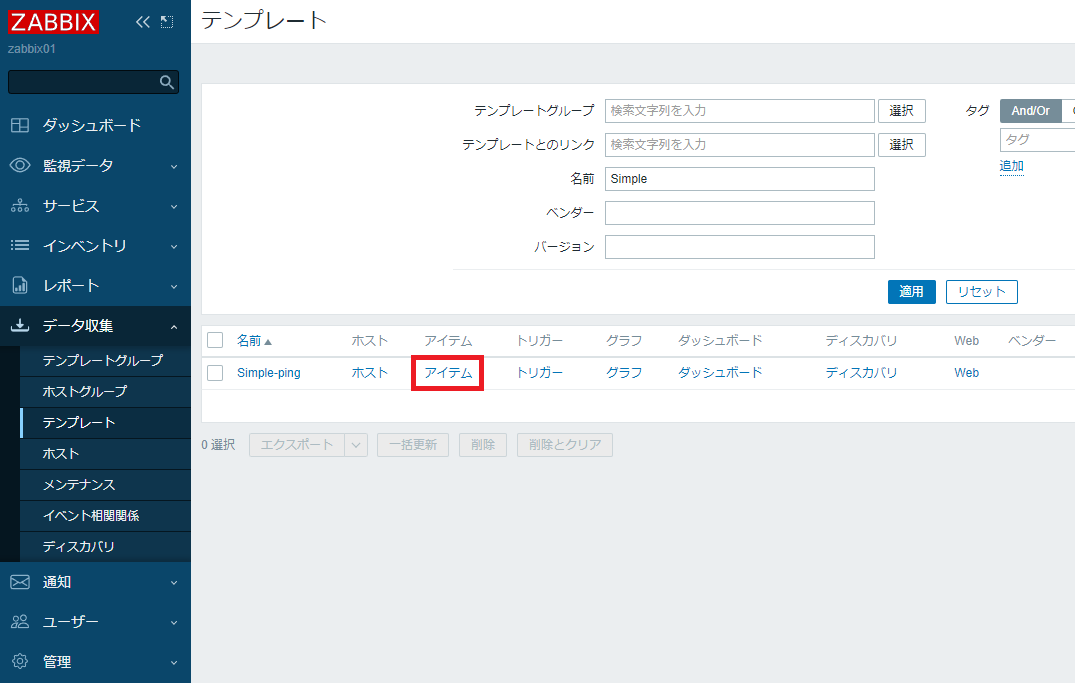Image resolution: width=1075 pixels, height=683 pixels.
Task: Collapse the sidebar with the double-chevron icon
Action: [x=142, y=21]
